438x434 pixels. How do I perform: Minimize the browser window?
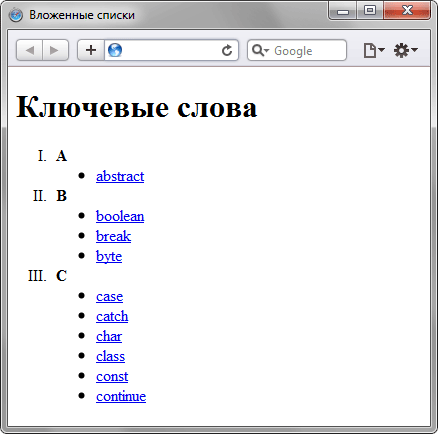coord(343,11)
